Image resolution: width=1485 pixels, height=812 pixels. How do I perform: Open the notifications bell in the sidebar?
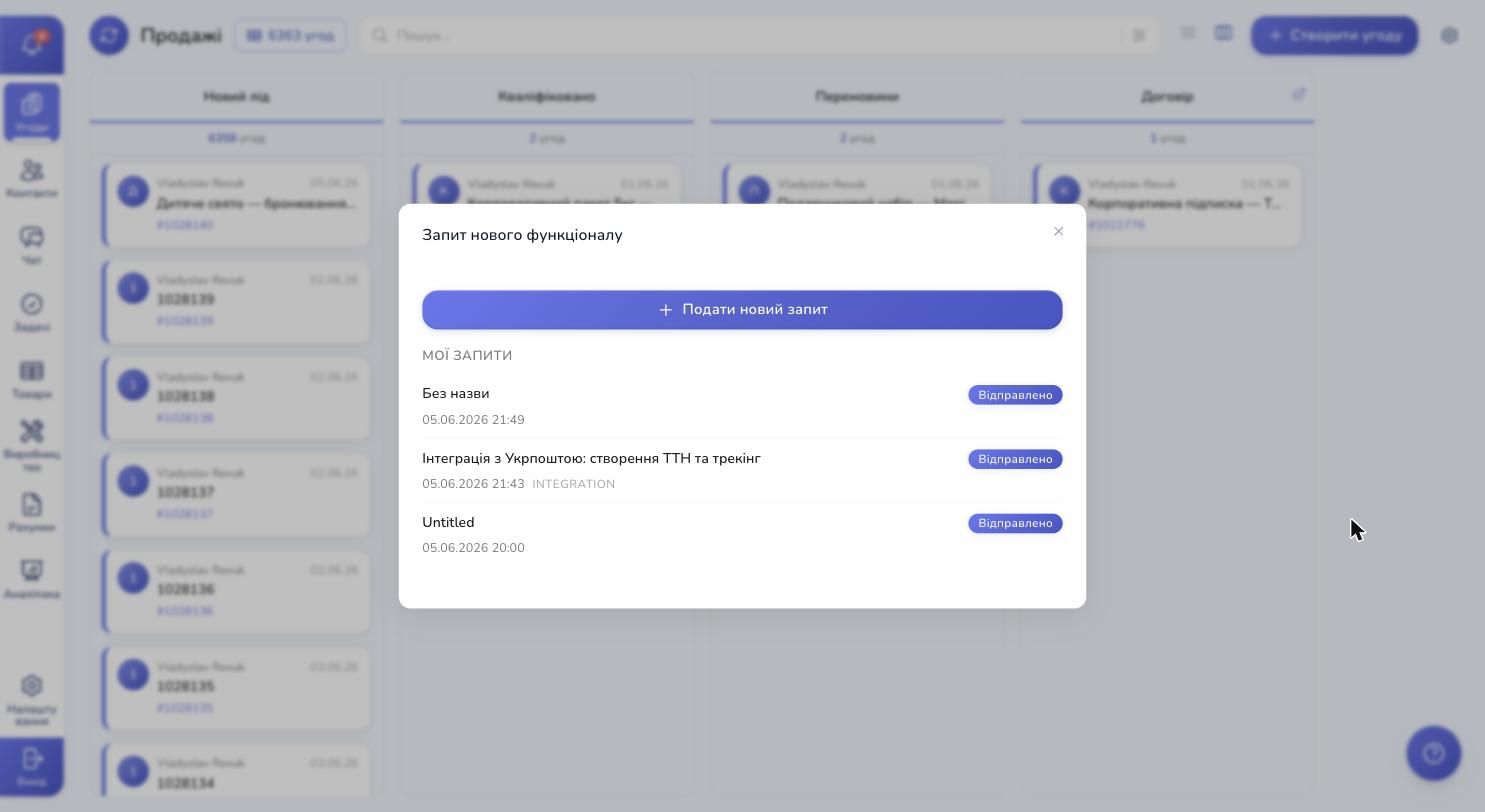[32, 45]
